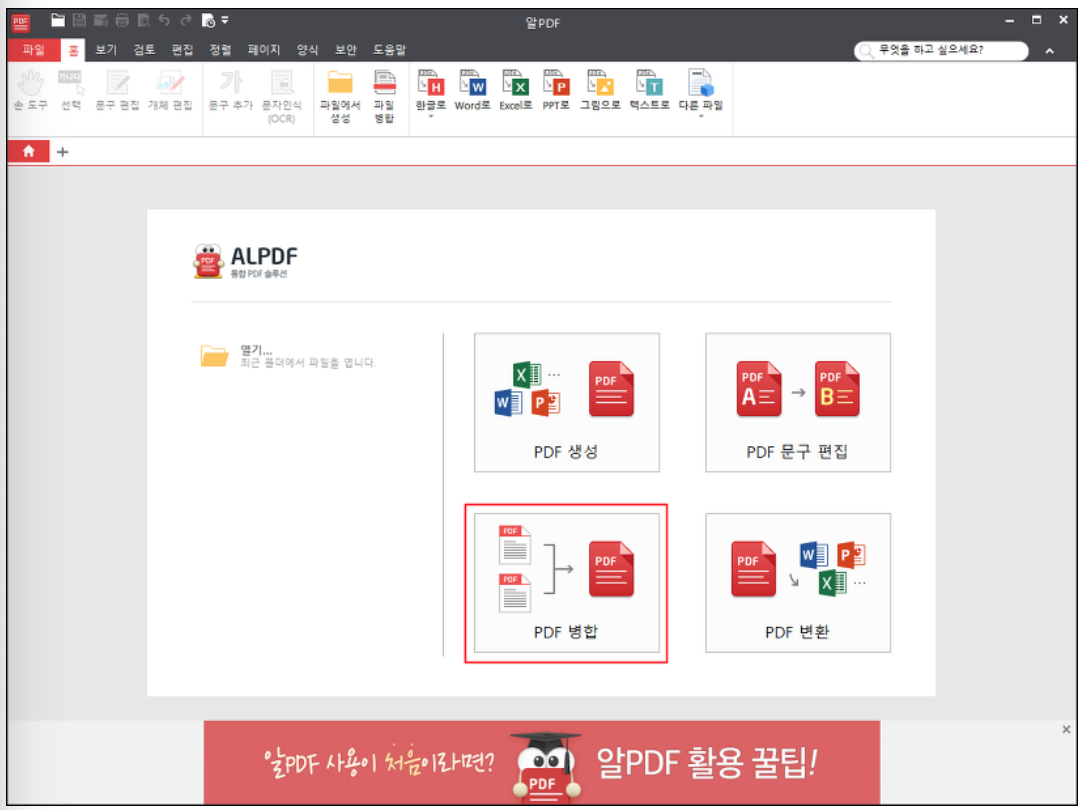
Task: Choose the 문구 편집 text edit tool
Action: [117, 90]
